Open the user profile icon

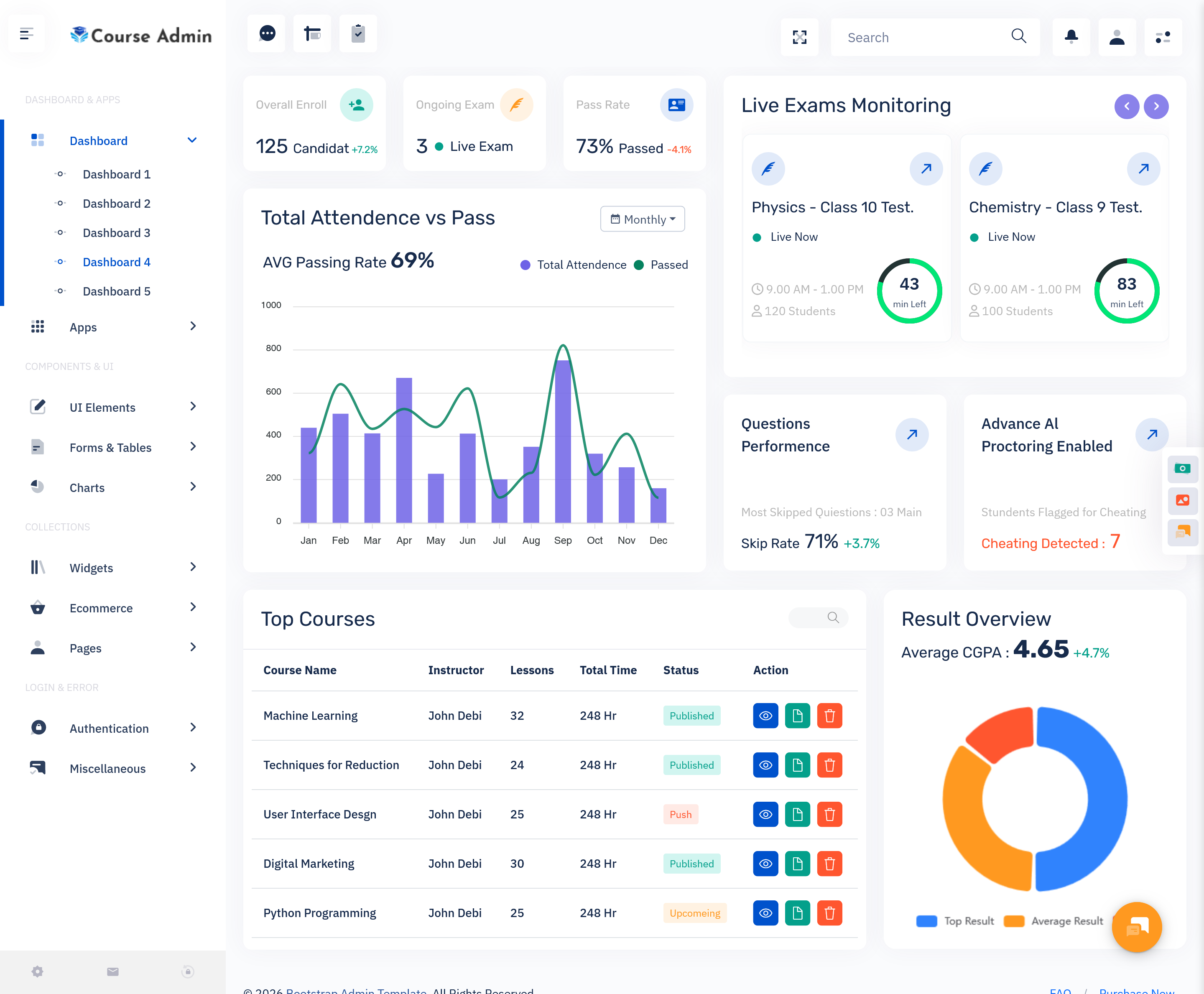1117,37
